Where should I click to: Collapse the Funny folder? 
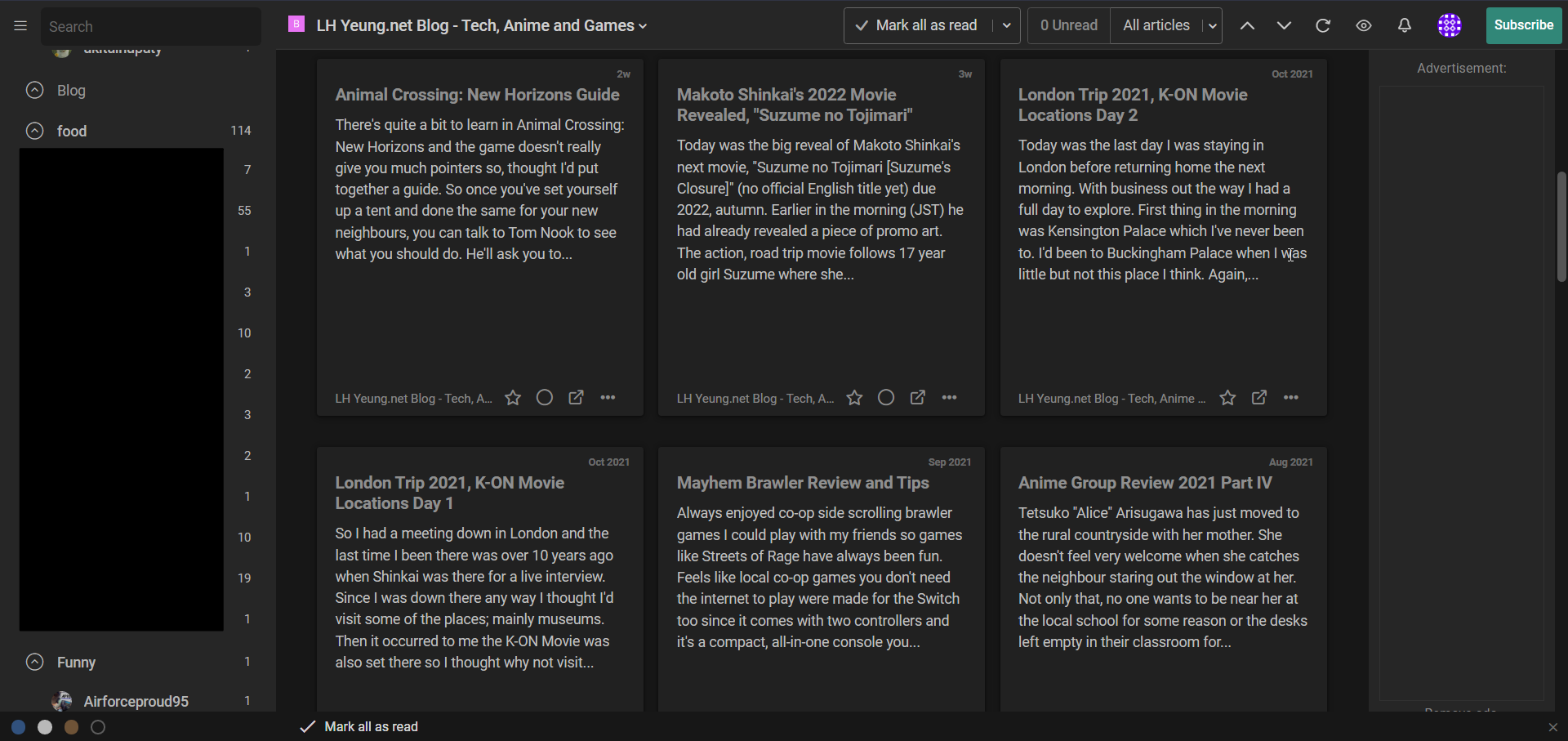(34, 662)
